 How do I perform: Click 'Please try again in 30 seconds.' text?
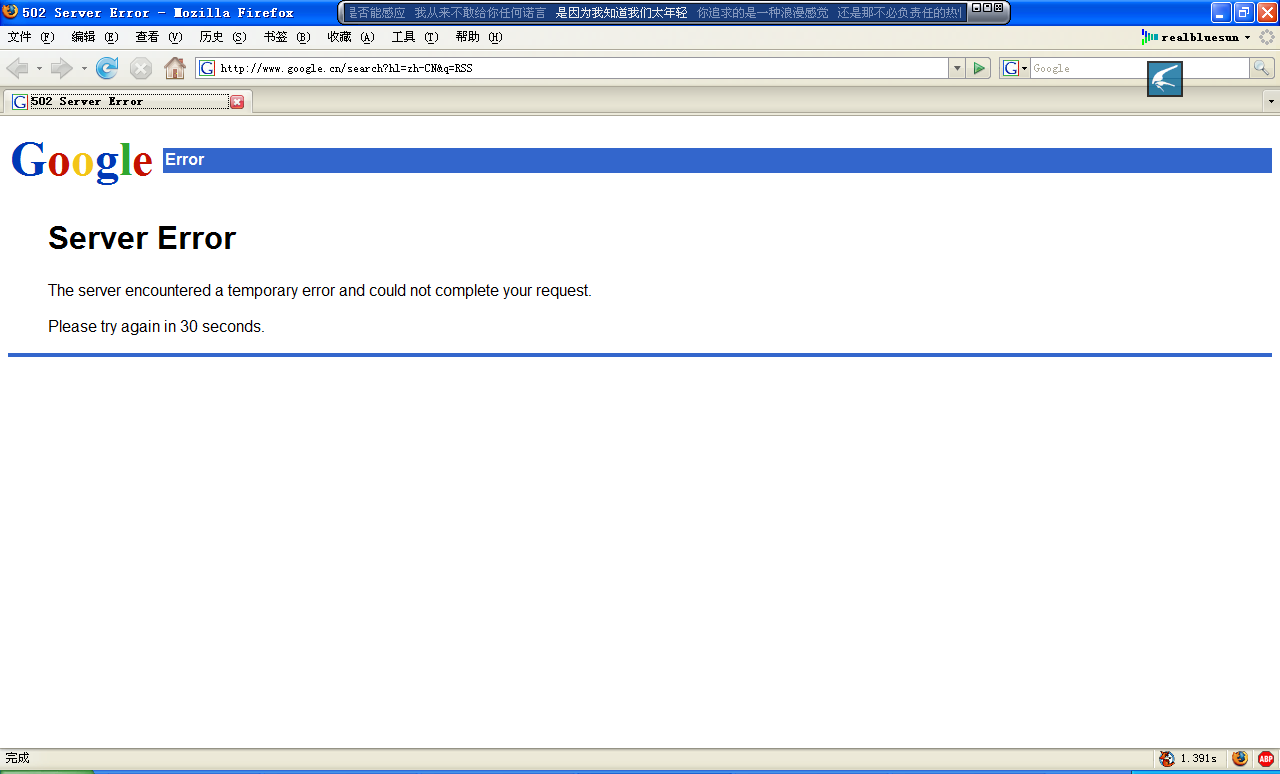pos(156,327)
